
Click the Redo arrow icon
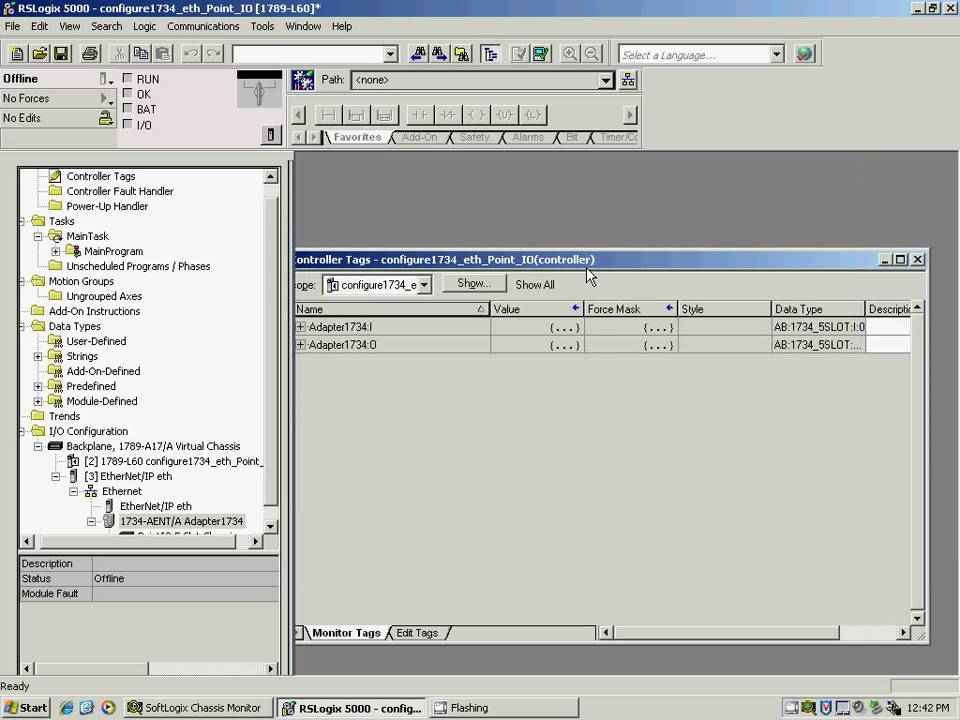coord(213,54)
